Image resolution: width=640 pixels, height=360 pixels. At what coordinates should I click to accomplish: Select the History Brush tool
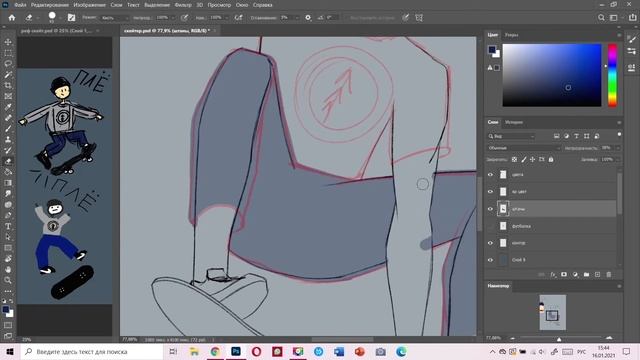[8, 150]
